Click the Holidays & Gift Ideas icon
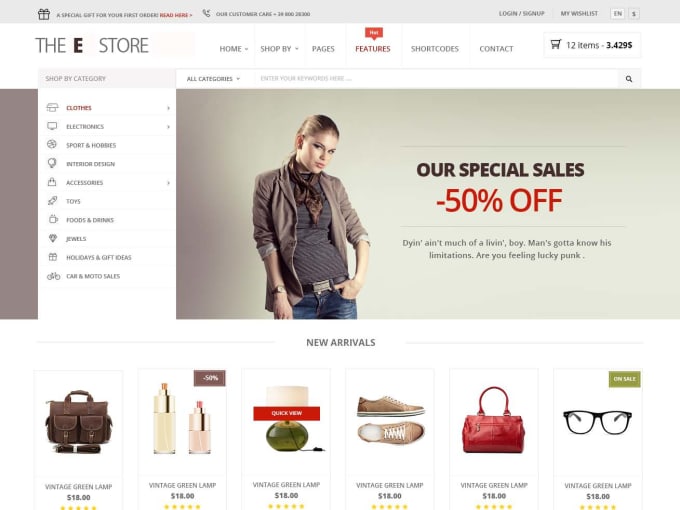The image size is (680, 510). [x=52, y=257]
